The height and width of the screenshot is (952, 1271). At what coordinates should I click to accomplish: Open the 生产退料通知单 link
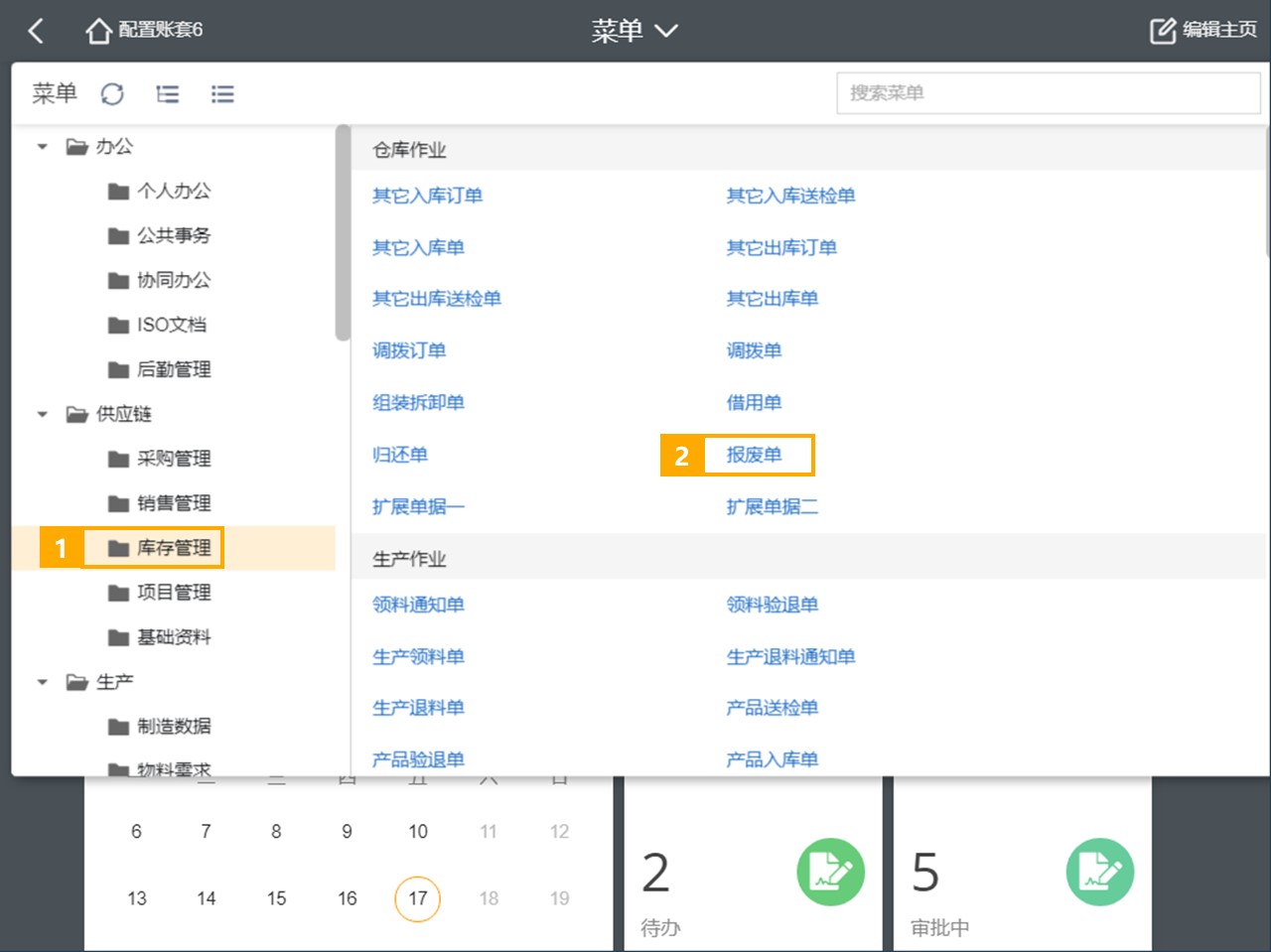(x=790, y=657)
